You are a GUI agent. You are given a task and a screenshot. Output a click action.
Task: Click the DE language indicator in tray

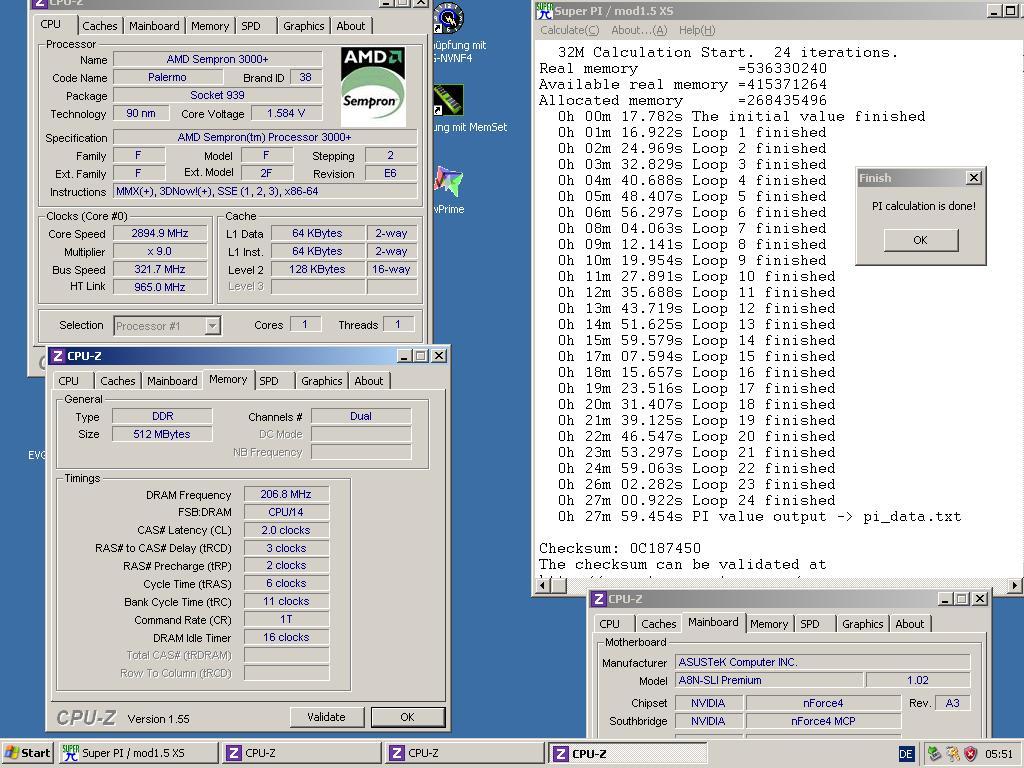tap(906, 754)
